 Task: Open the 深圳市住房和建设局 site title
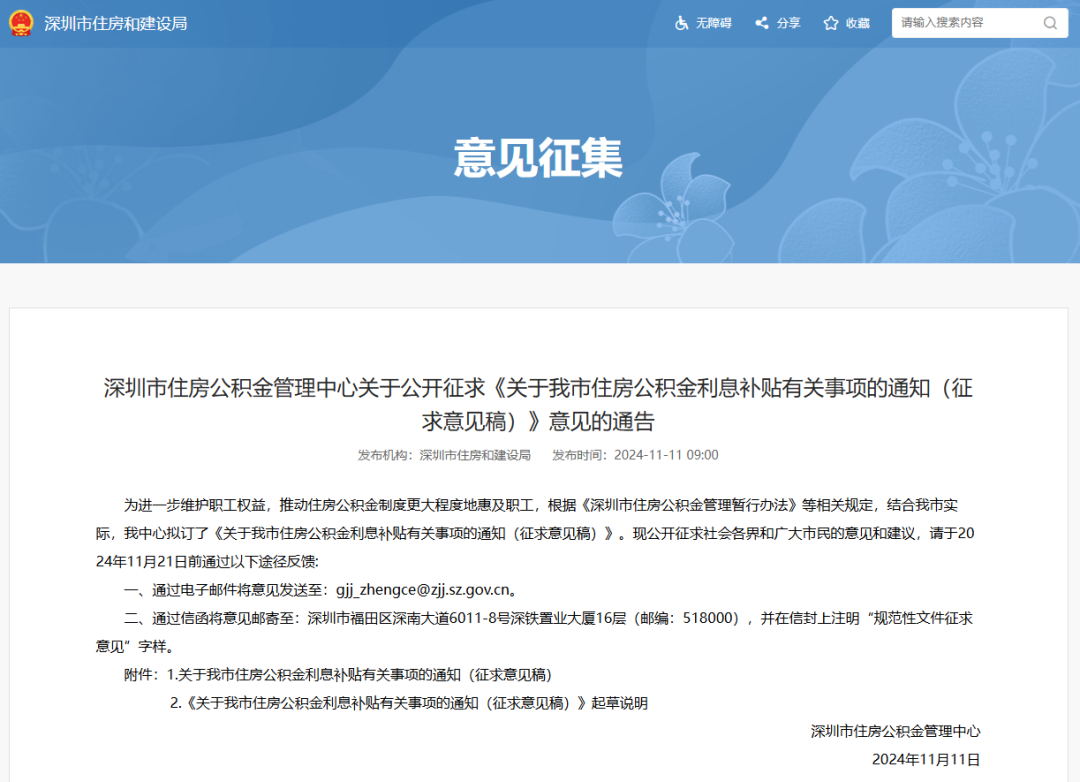pos(116,23)
